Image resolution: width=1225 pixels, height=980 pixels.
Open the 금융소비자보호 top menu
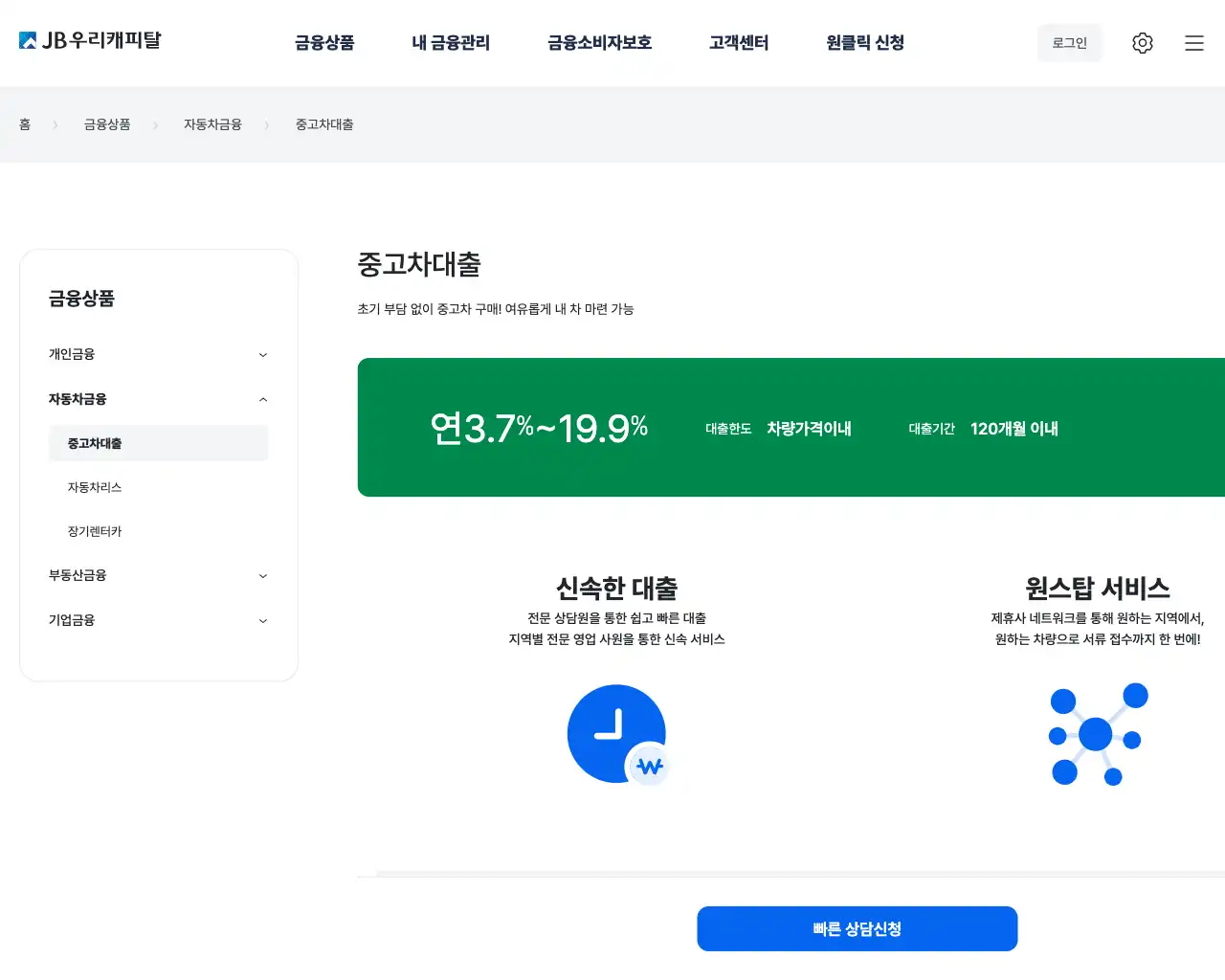(x=599, y=43)
